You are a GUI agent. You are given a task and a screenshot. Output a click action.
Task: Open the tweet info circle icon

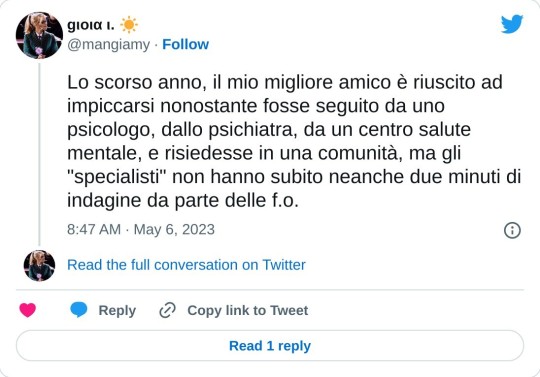pos(512,230)
